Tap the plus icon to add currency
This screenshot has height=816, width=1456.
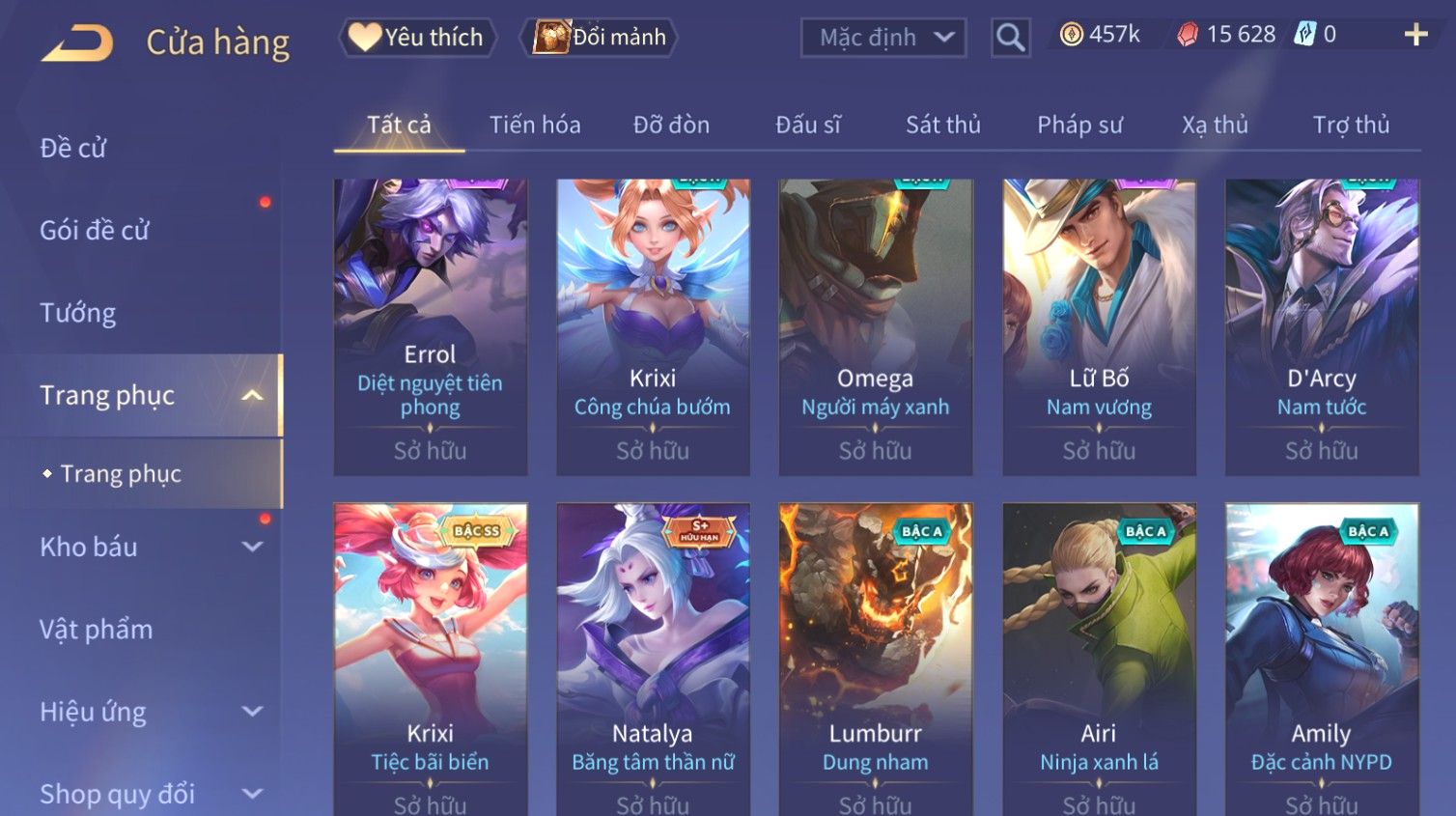click(1415, 36)
